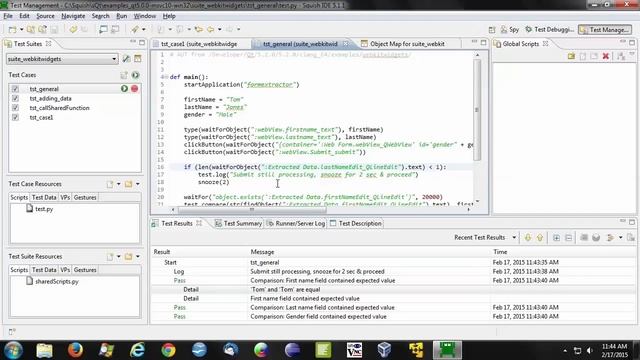Click the Squish IDE taskbar icon
This screenshot has height=360, width=640.
pos(447,350)
